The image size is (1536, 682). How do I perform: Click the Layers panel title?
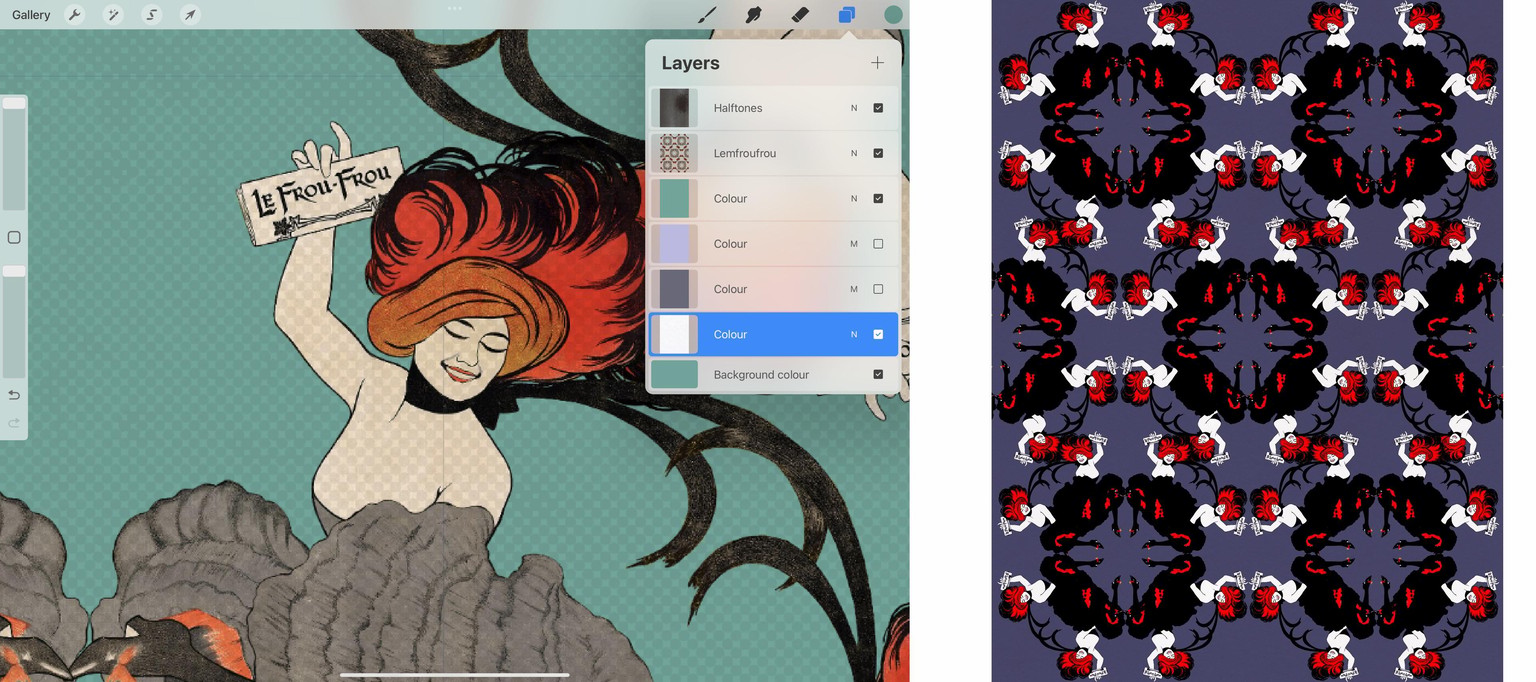pyautogui.click(x=690, y=63)
